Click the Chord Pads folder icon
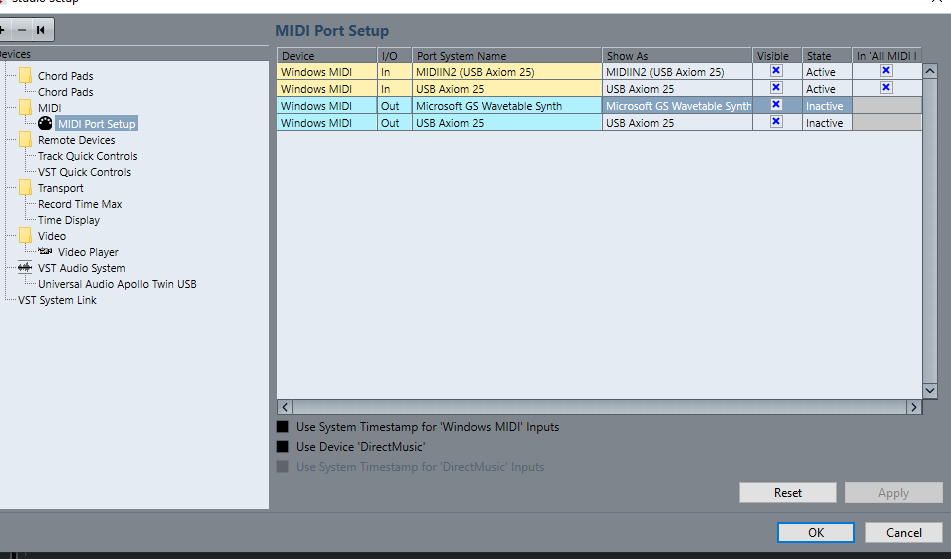 pyautogui.click(x=25, y=76)
